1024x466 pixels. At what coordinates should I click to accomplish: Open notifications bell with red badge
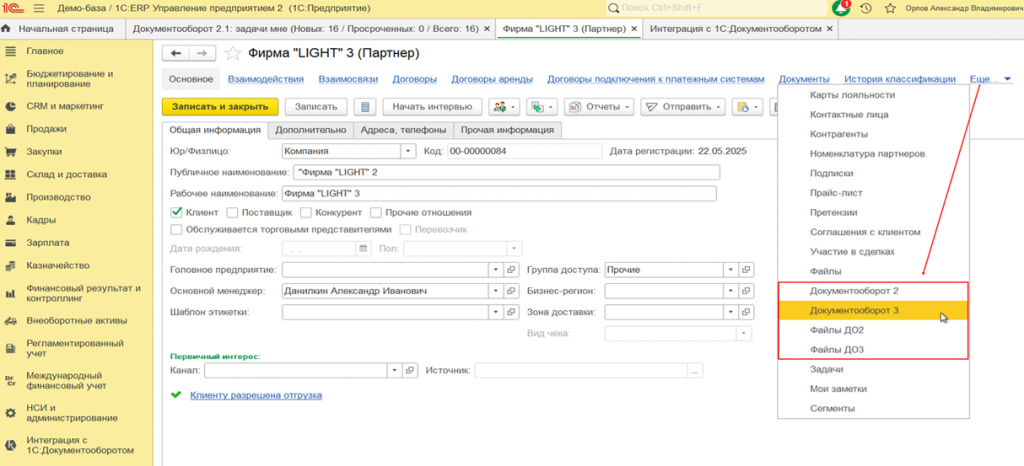(841, 8)
